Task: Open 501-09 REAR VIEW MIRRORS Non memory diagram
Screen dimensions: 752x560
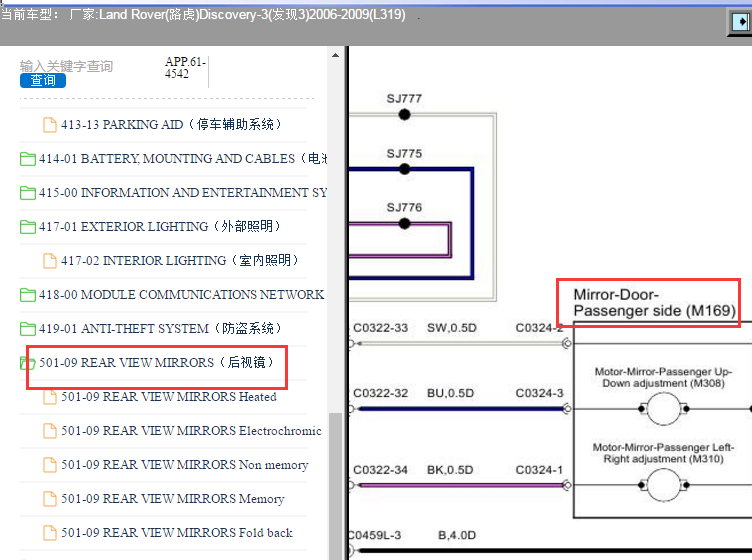Action: (185, 465)
